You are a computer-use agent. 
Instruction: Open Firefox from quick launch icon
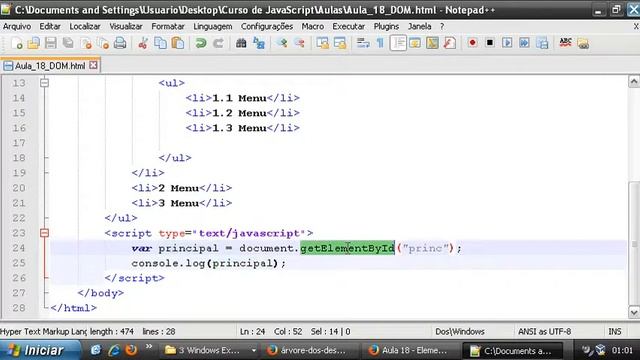coord(131,350)
